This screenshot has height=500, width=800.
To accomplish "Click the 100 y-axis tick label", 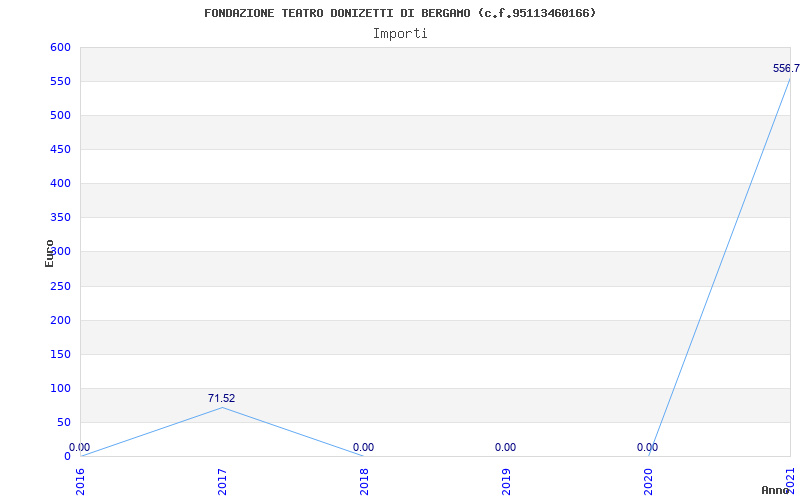I will pyautogui.click(x=60, y=388).
